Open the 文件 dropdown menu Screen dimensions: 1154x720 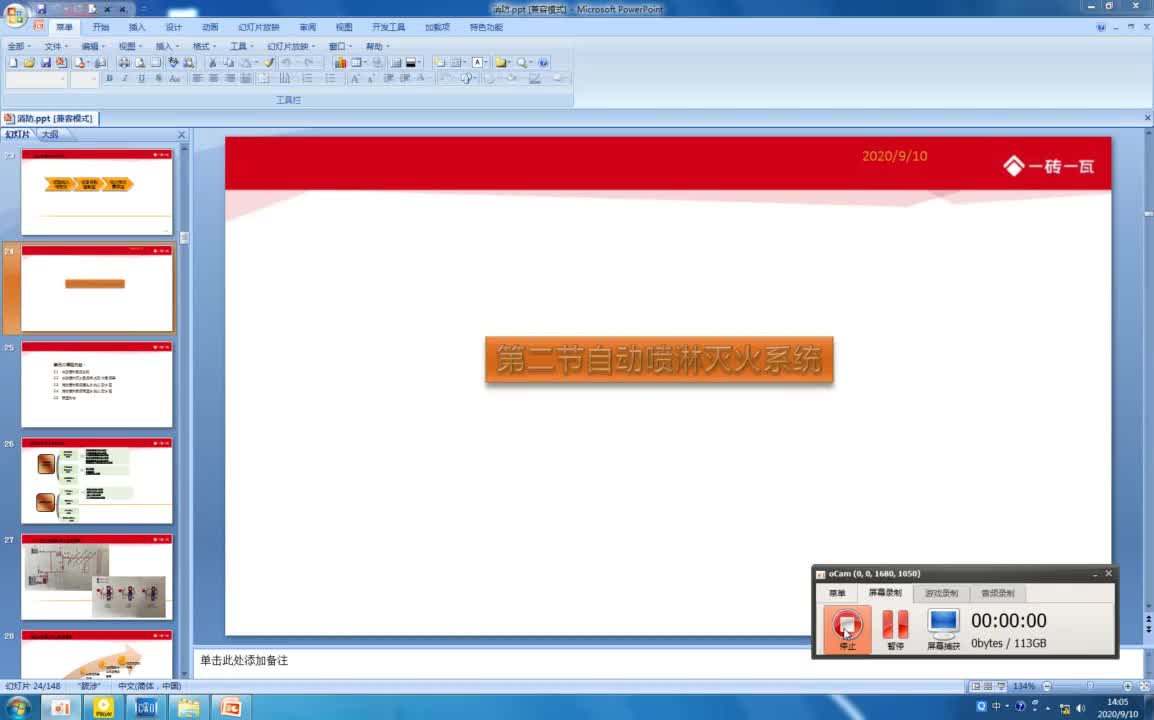tap(56, 46)
